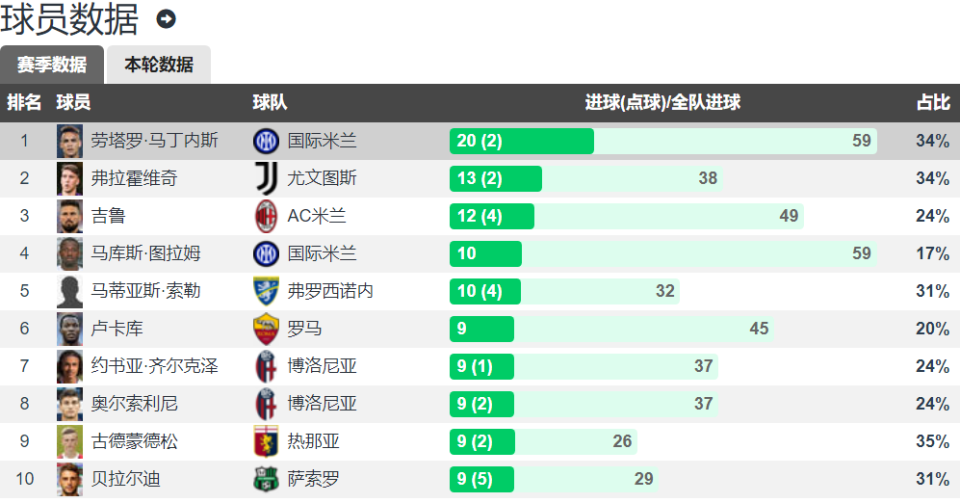Open the 弗拉霍维奇 player link
This screenshot has width=960, height=503.
(x=134, y=178)
